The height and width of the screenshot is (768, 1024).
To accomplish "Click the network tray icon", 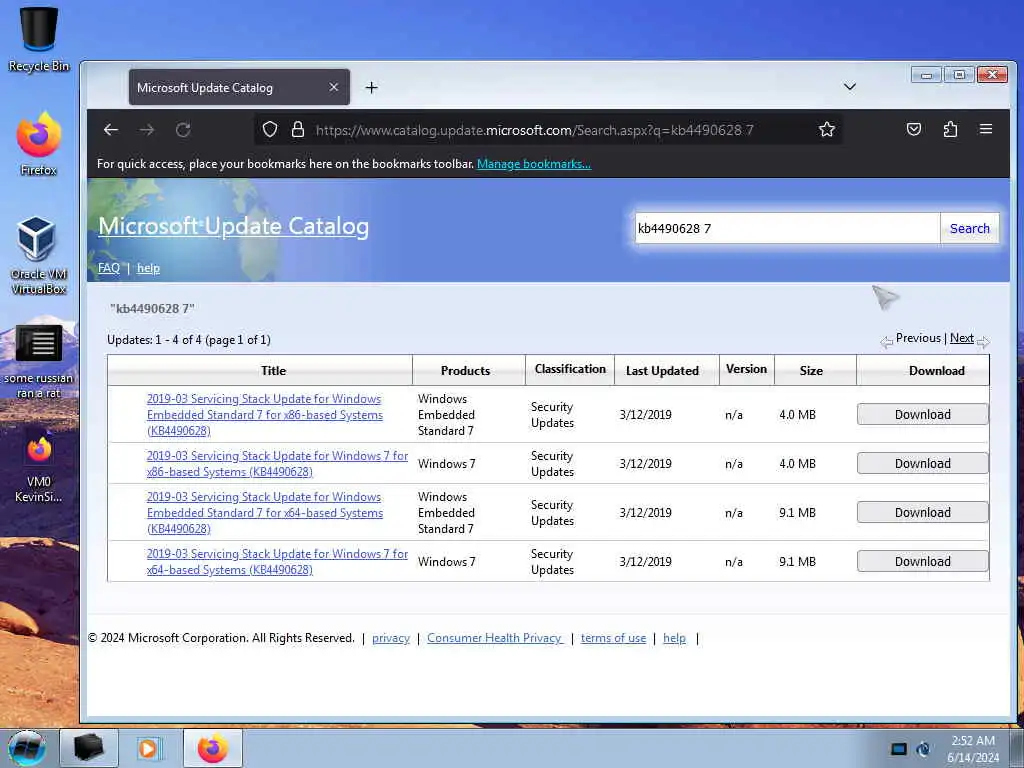I will 923,749.
